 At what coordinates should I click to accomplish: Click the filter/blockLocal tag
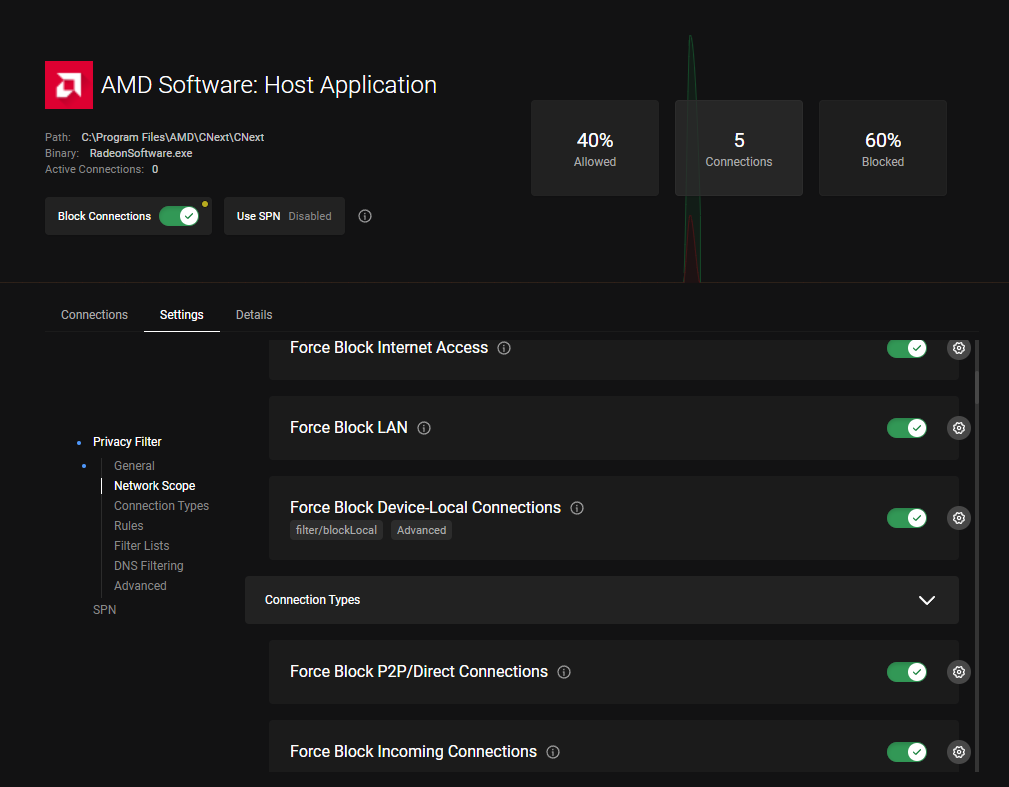(336, 530)
